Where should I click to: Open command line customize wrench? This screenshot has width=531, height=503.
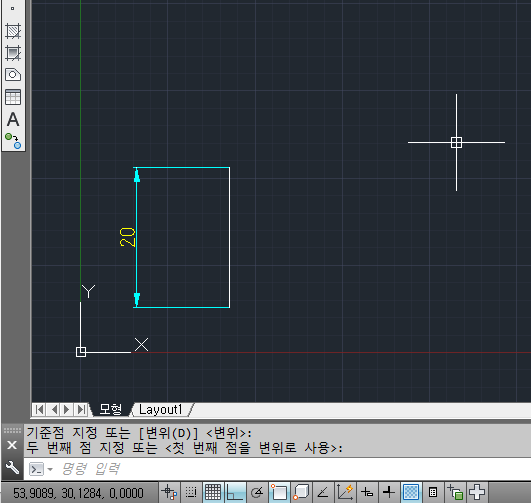coord(12,468)
